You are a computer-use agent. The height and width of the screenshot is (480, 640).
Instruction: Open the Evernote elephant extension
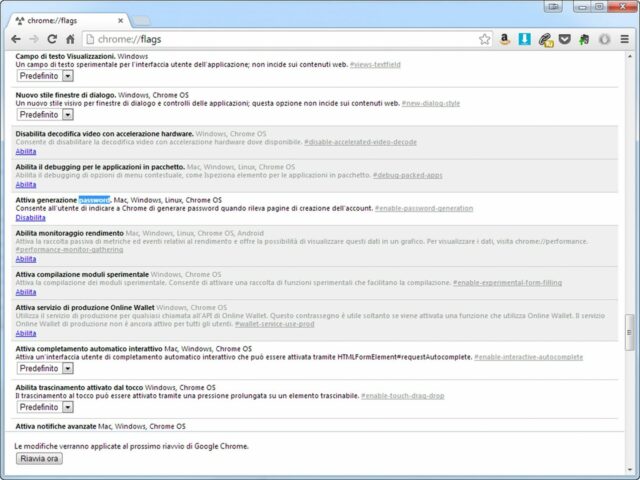pyautogui.click(x=585, y=39)
